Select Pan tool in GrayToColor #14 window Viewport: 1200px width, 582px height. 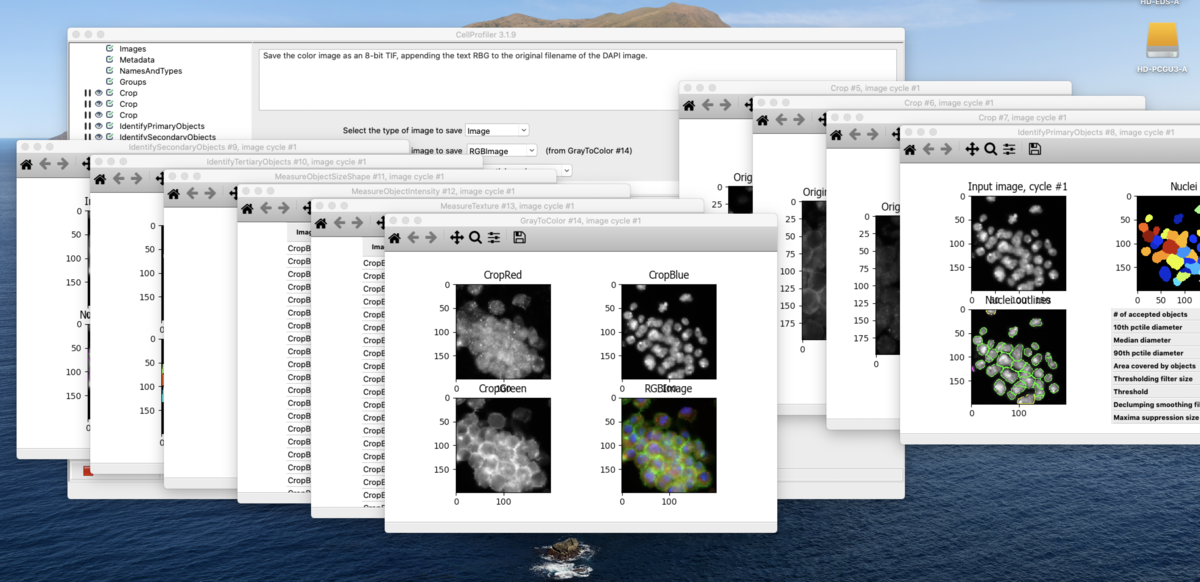pyautogui.click(x=457, y=238)
